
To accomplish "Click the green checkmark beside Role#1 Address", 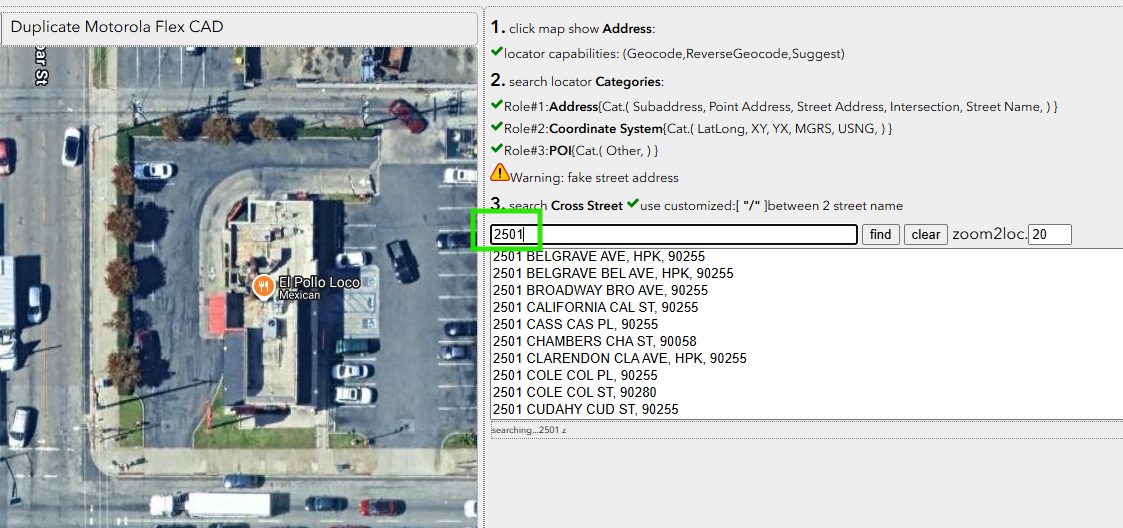I will (x=497, y=105).
